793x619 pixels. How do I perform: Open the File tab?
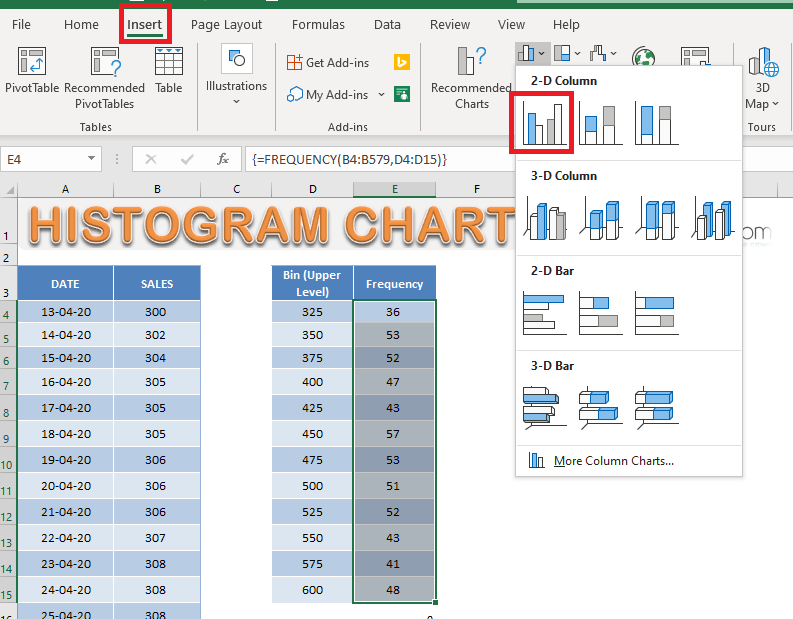21,24
